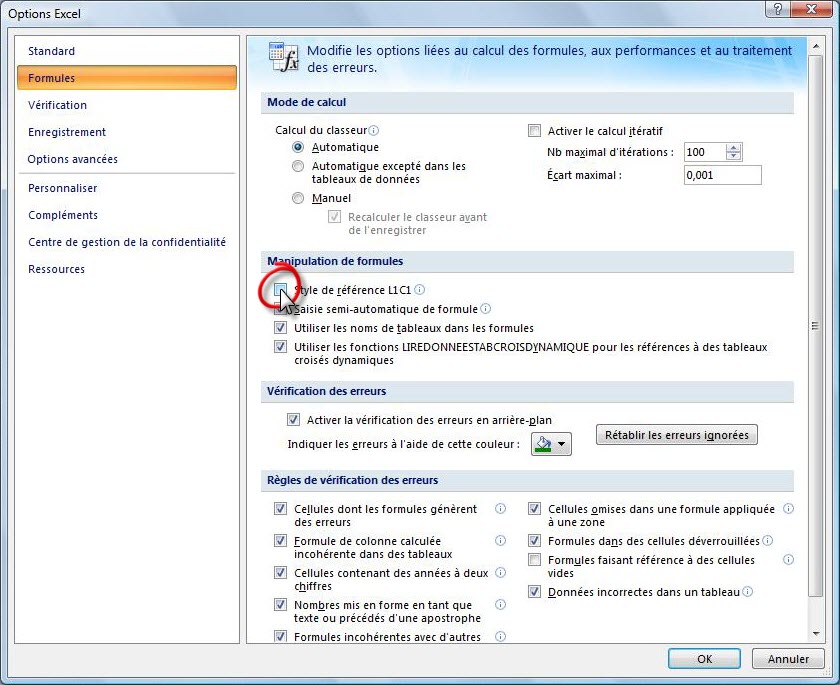Image resolution: width=840 pixels, height=685 pixels.
Task: Open the Ressources category
Action: click(56, 269)
